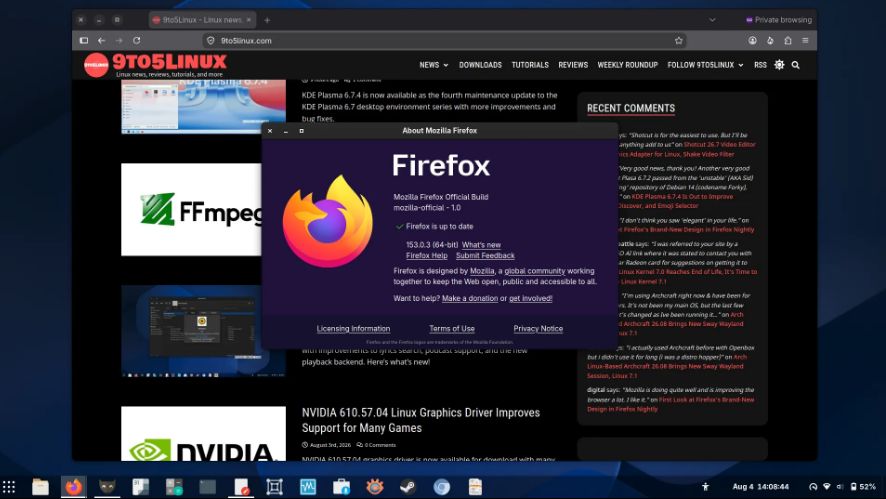Open the WEEKLY ROUNDUP menu item

628,65
